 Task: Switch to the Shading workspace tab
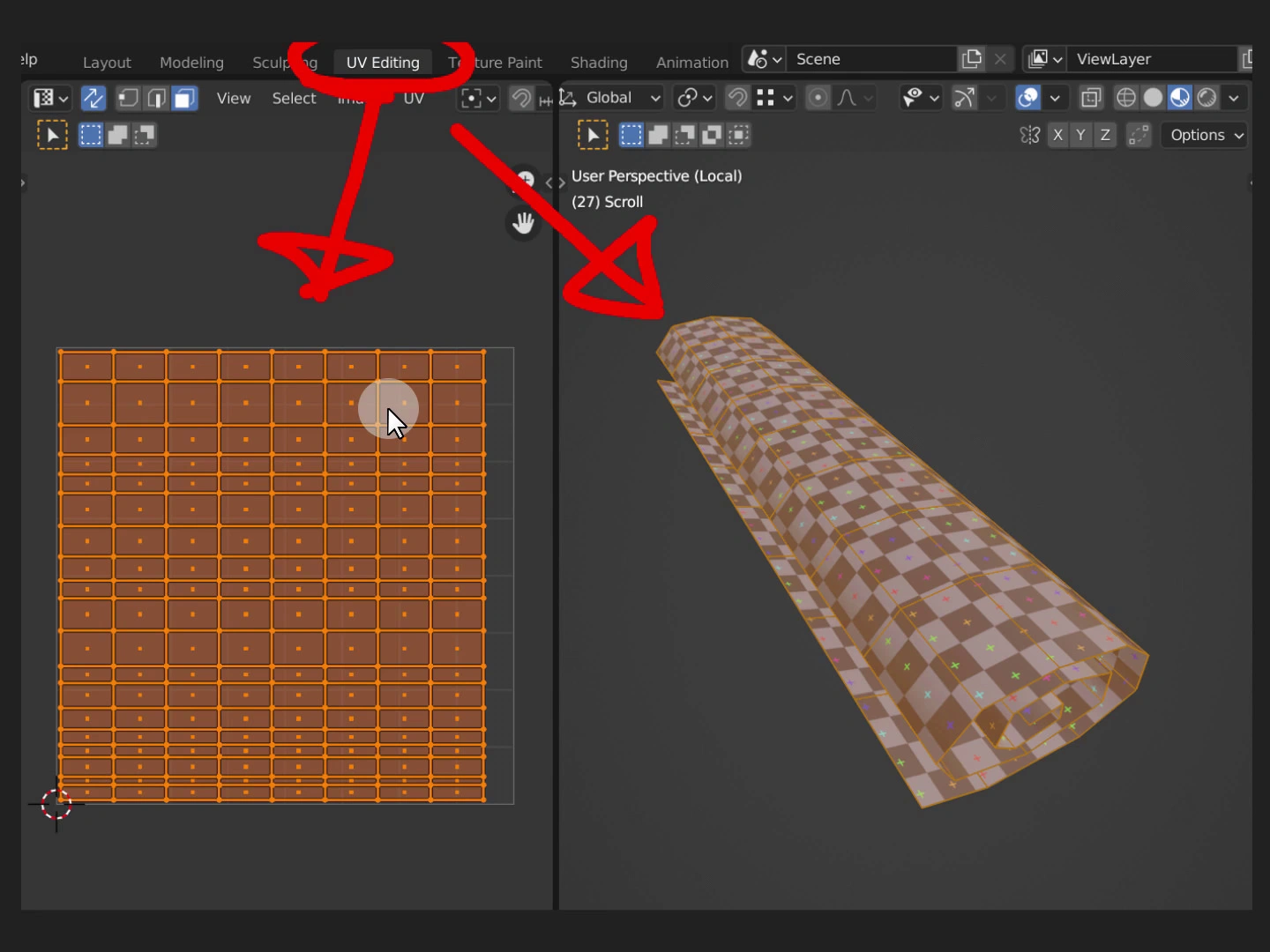(x=599, y=63)
